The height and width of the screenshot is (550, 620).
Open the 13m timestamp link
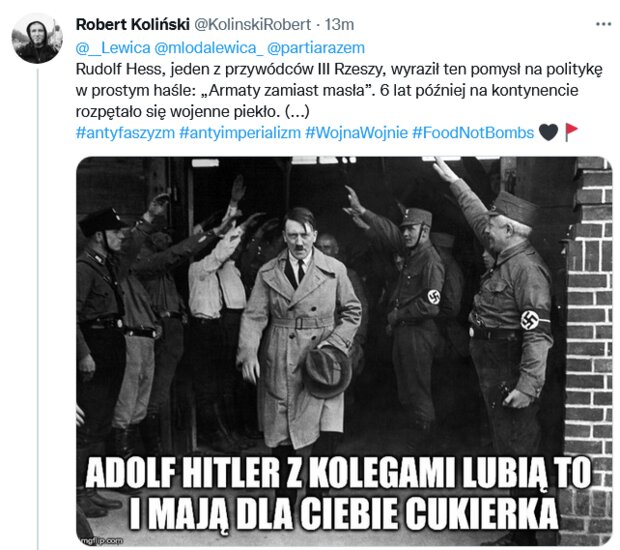coord(339,25)
